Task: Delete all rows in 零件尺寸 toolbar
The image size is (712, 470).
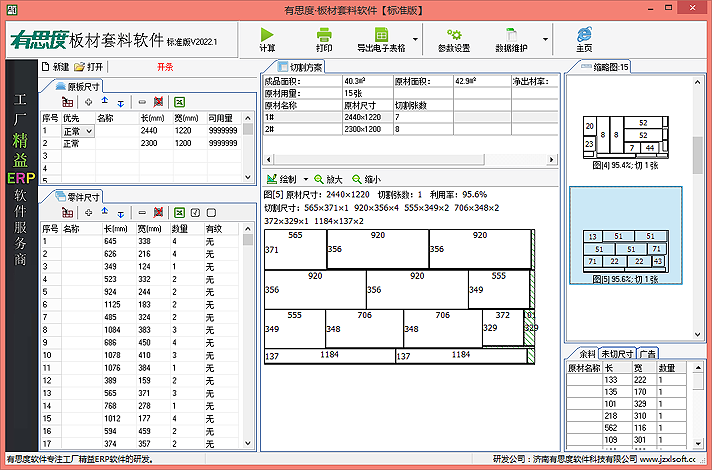Action: pos(158,213)
